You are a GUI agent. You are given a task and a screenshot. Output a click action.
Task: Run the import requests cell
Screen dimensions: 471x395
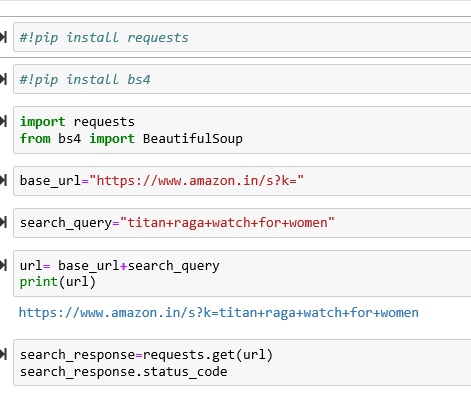[3, 121]
